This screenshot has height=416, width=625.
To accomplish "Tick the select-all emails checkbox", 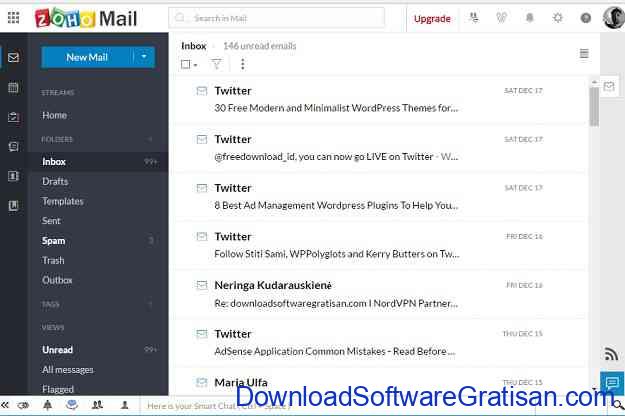I will pos(185,64).
